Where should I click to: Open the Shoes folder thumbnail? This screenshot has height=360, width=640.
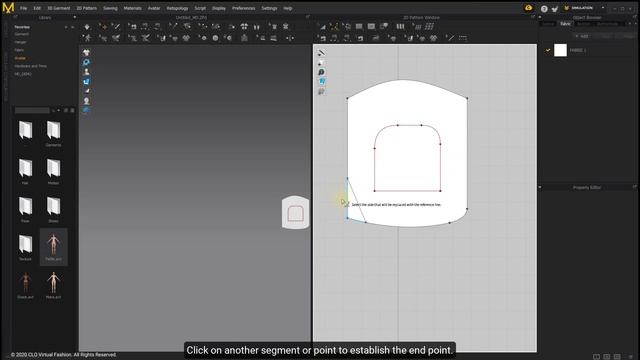point(53,209)
